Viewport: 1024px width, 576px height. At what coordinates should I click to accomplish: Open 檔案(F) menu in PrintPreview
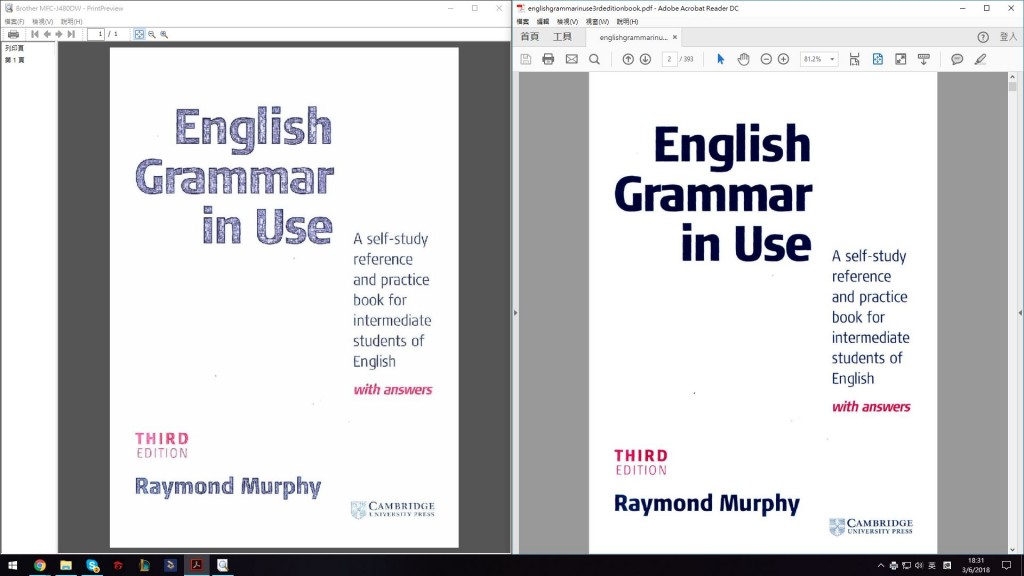[14, 22]
